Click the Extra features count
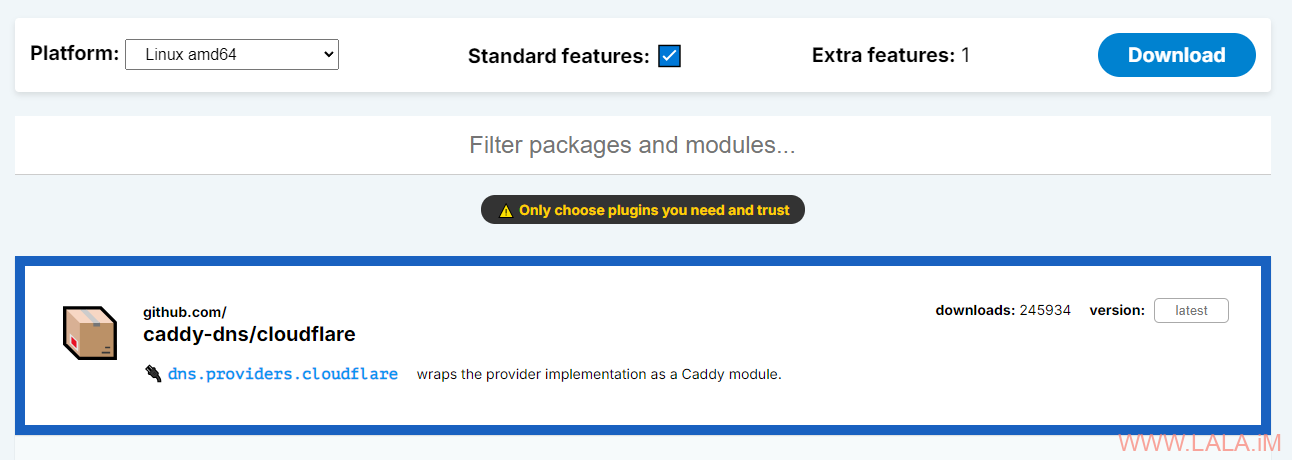The height and width of the screenshot is (460, 1292). [x=965, y=55]
